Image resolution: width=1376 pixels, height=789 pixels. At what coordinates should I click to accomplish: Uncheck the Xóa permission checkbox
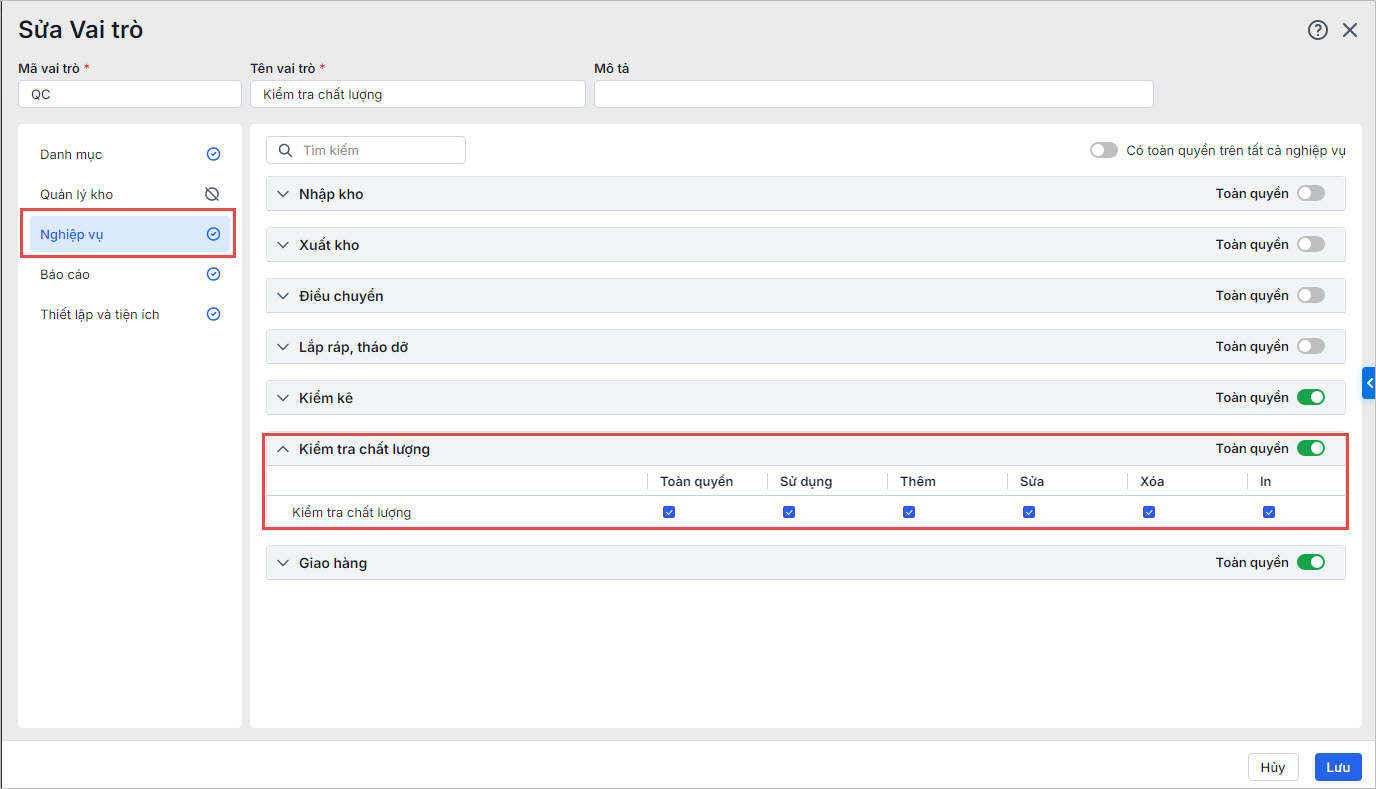1149,512
